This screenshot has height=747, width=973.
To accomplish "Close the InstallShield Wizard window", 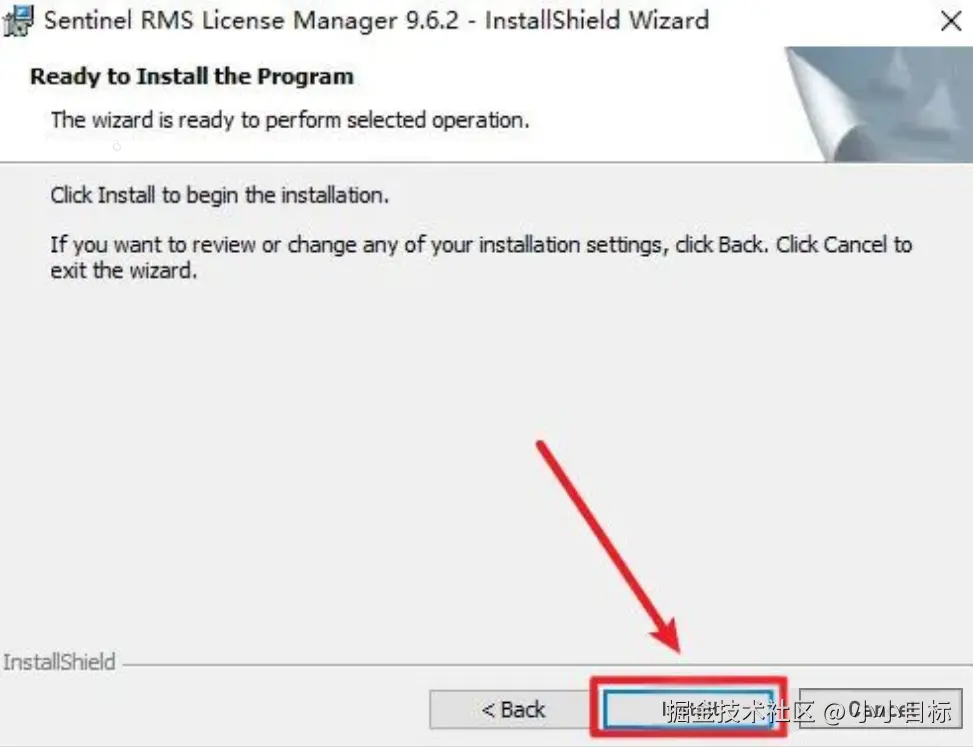I will click(950, 21).
